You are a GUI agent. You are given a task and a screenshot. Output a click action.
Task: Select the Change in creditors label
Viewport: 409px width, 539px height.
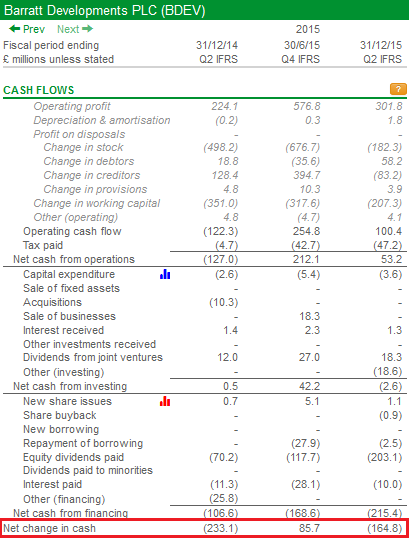pyautogui.click(x=92, y=175)
